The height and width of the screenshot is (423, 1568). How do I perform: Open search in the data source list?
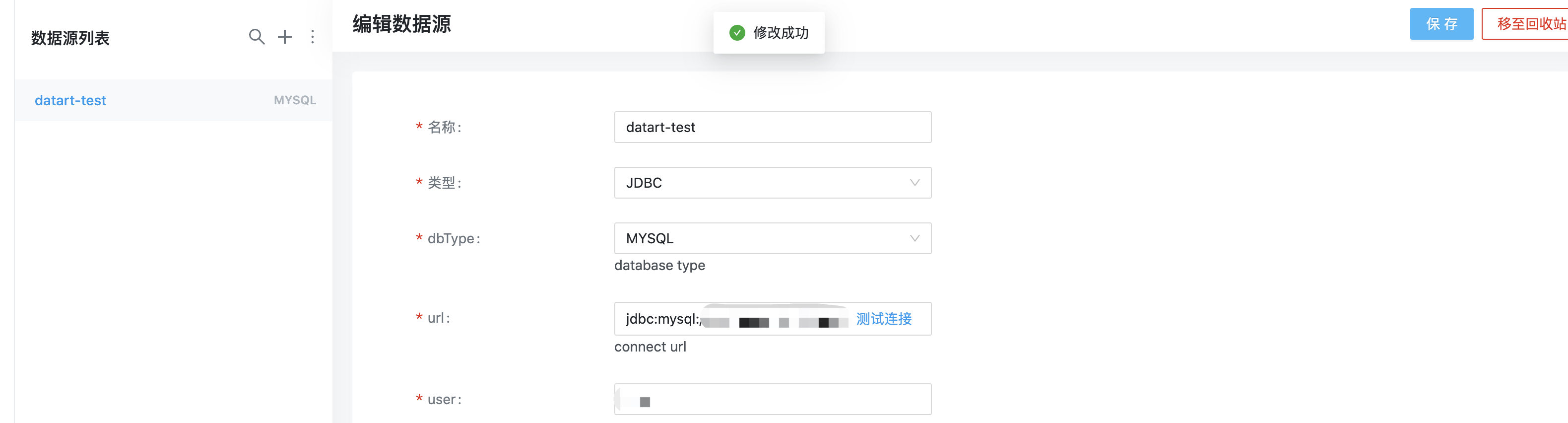[x=256, y=37]
